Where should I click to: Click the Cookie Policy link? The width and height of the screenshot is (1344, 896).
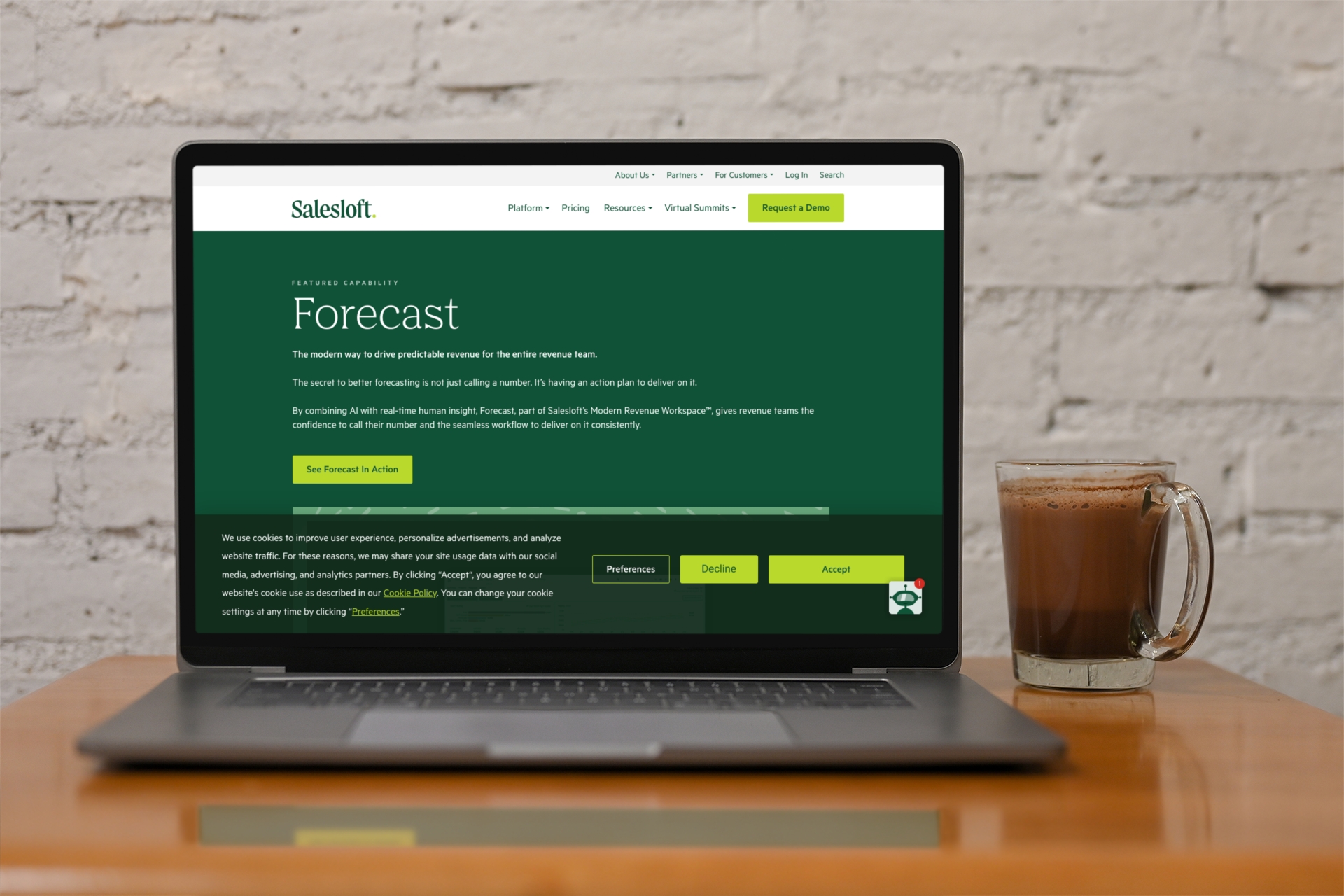409,593
